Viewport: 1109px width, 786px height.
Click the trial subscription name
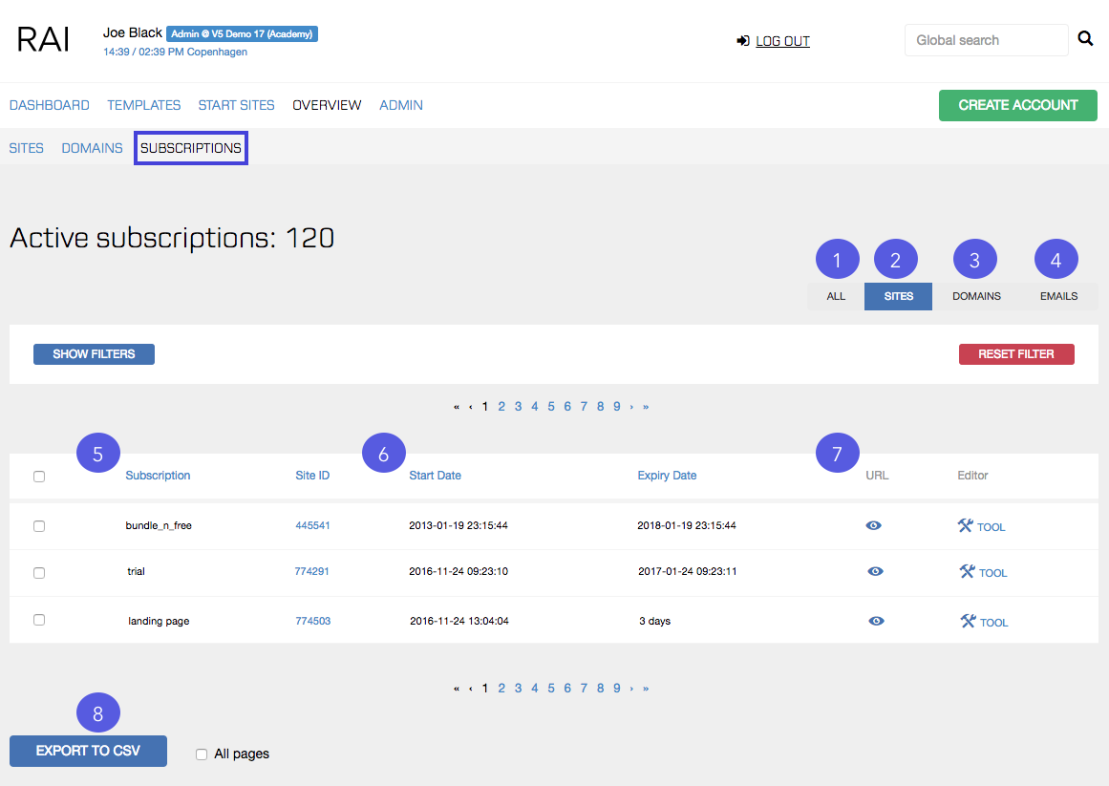(x=136, y=572)
